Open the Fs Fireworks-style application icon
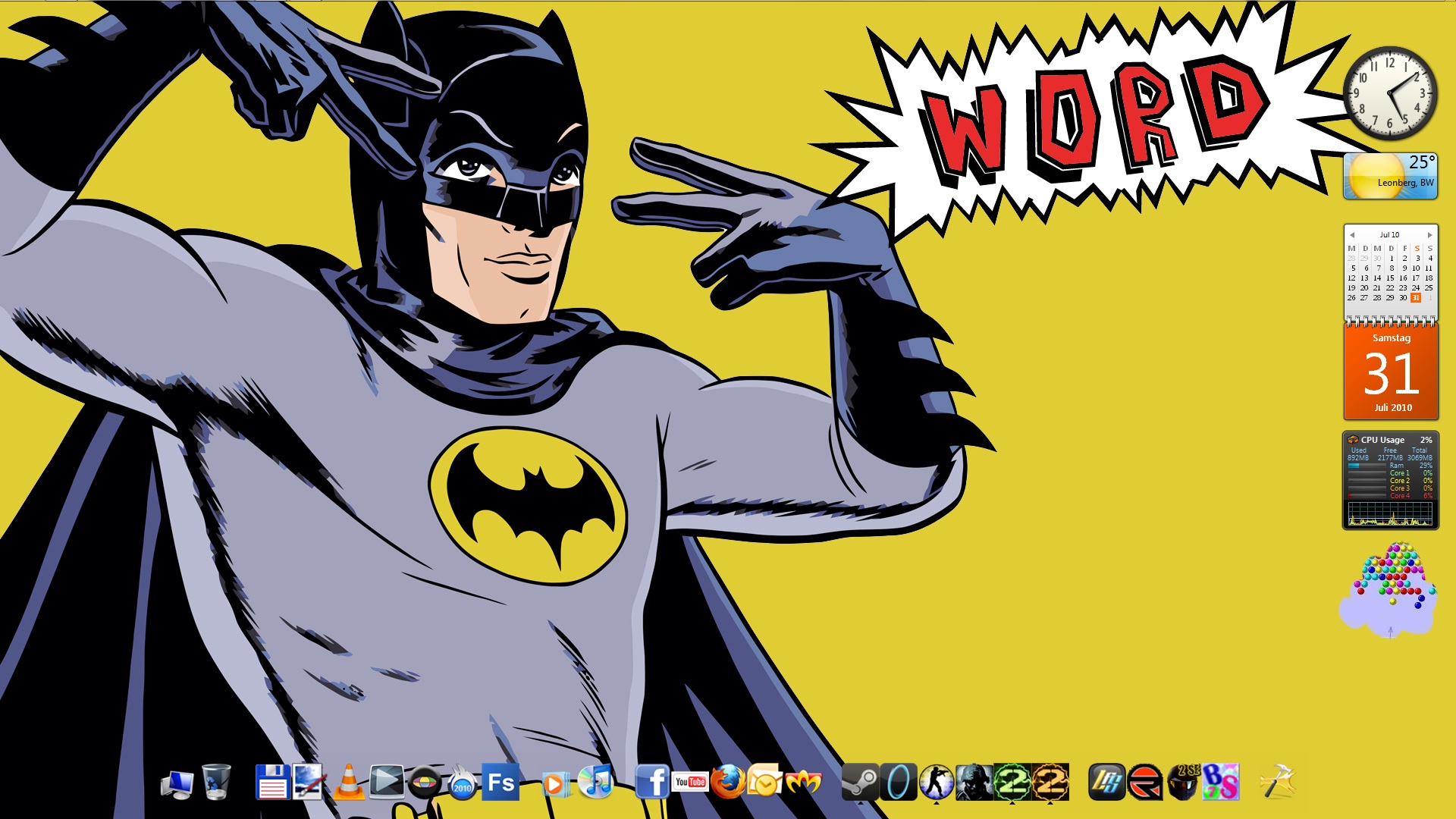 point(500,783)
